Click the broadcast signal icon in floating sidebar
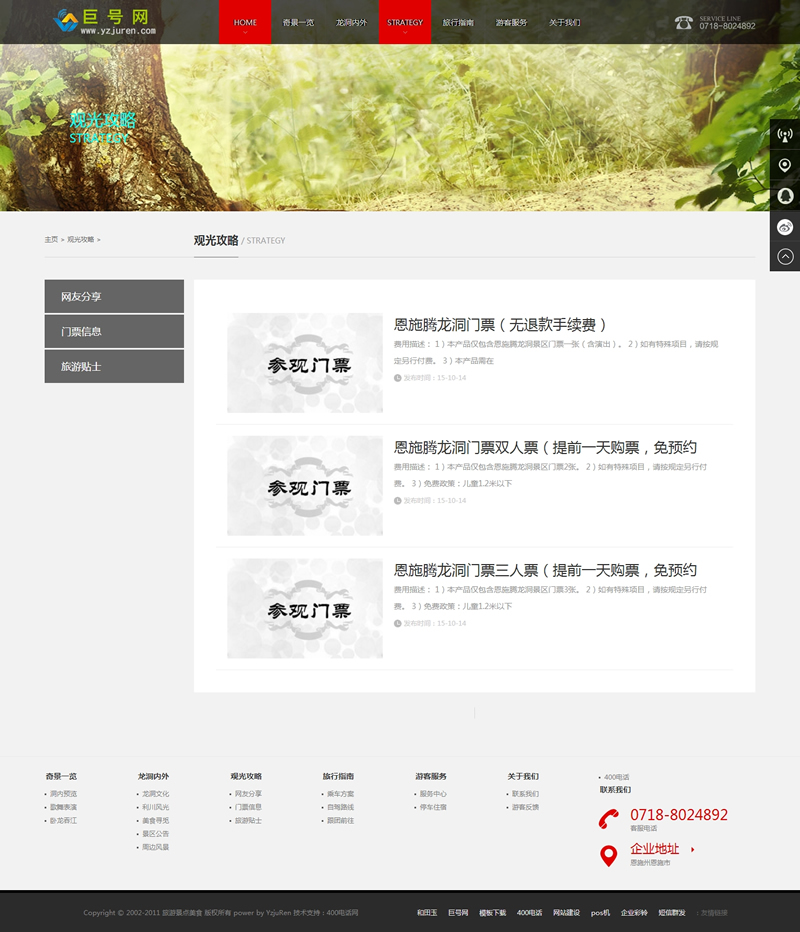Screen dimensions: 800x932 (x=785, y=134)
